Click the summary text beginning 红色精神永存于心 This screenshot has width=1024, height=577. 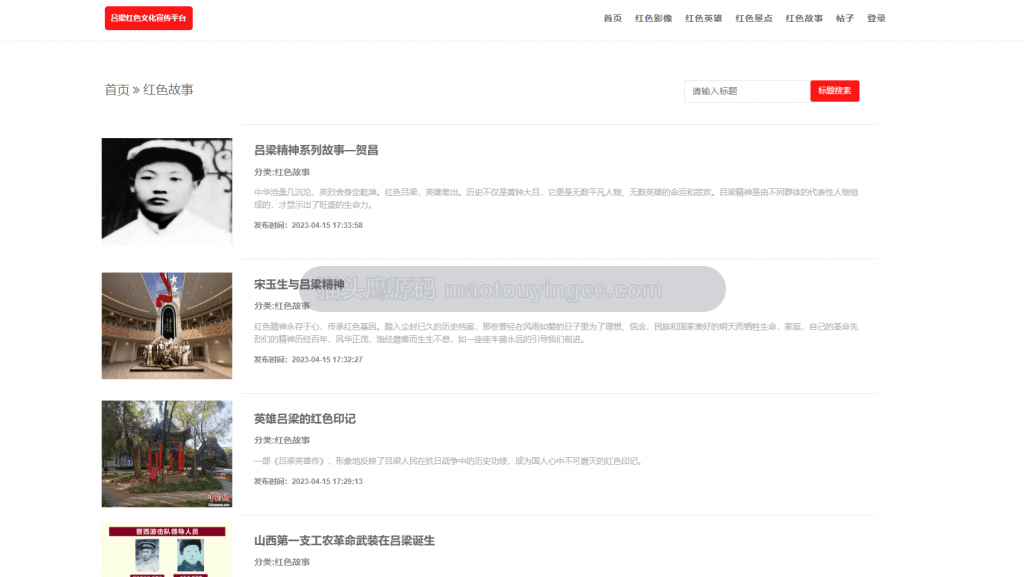[x=556, y=333]
